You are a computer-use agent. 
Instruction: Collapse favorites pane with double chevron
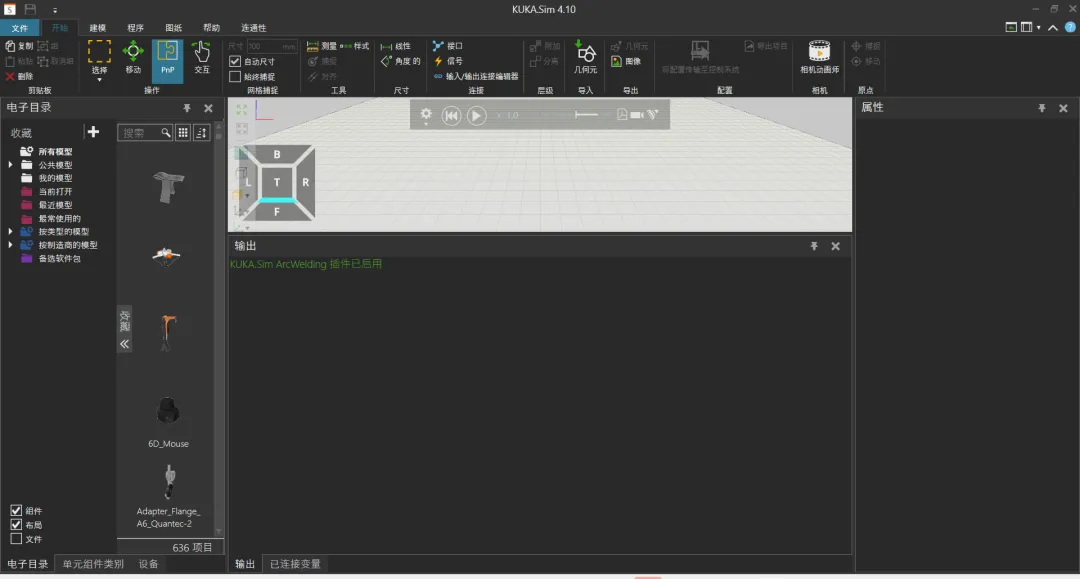[125, 344]
